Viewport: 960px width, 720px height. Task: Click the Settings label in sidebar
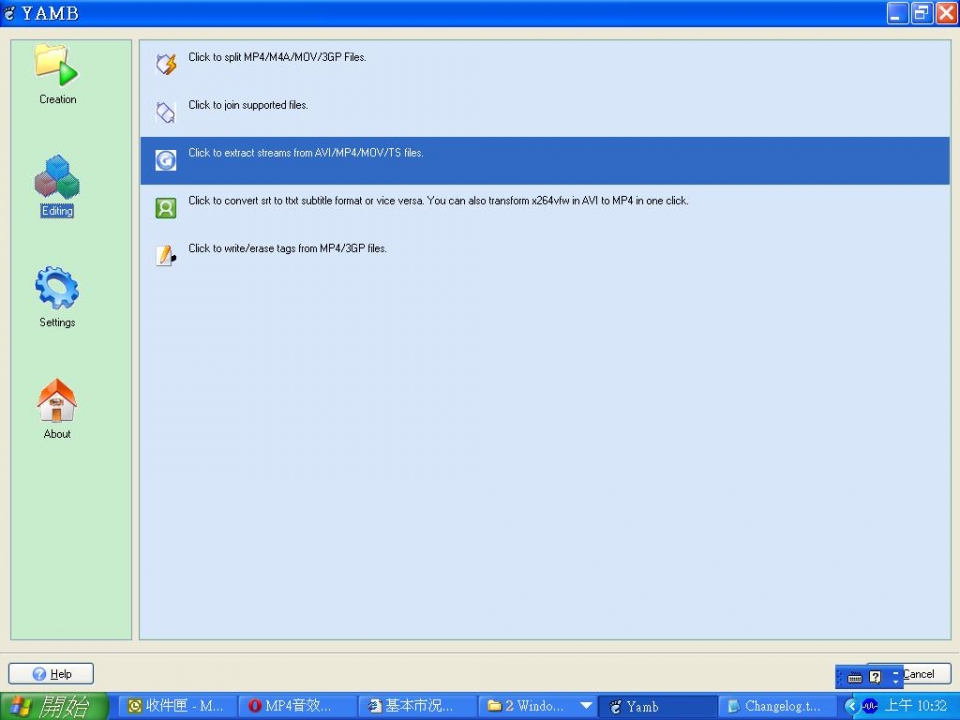click(x=57, y=322)
